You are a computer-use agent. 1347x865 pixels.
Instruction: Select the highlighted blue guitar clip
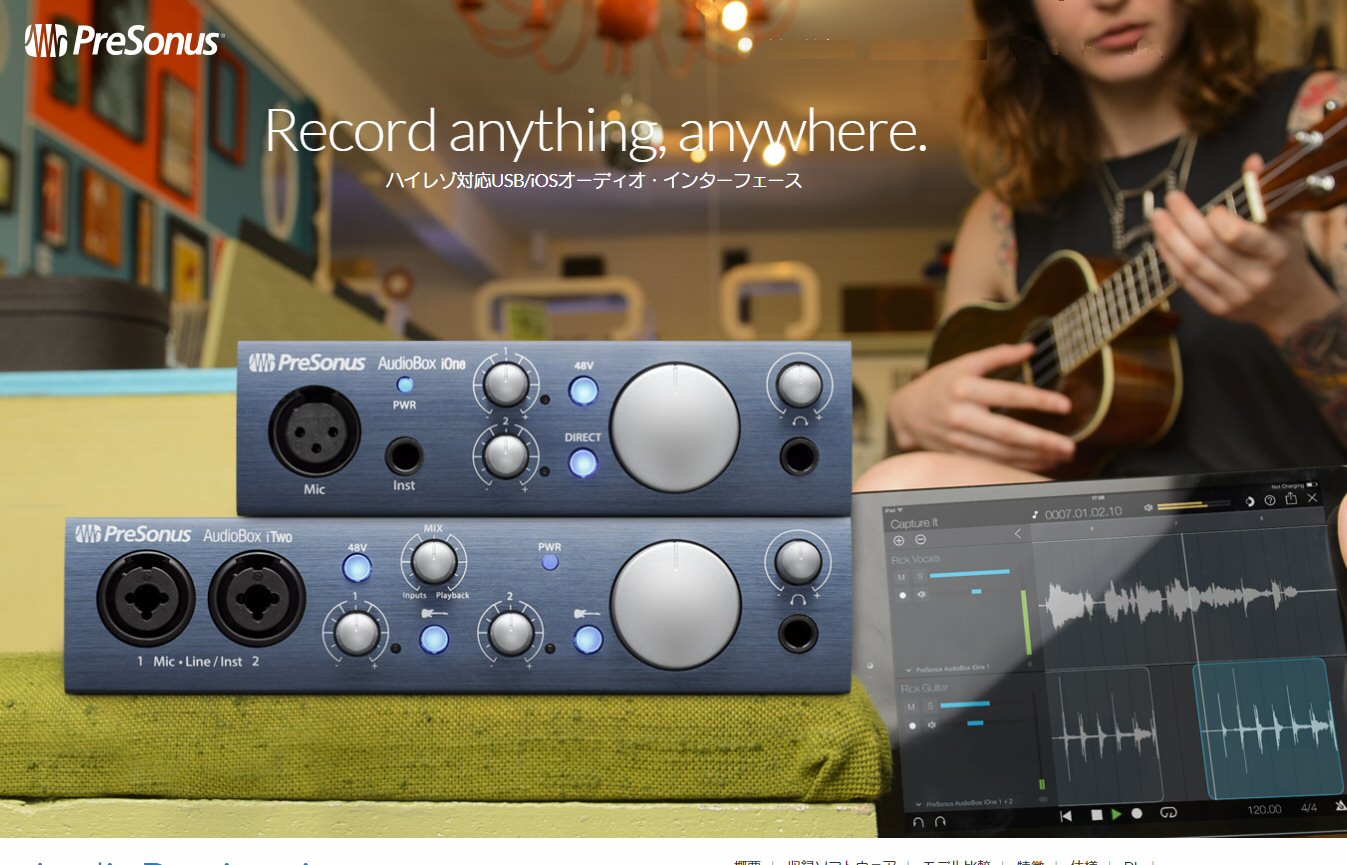click(1268, 730)
